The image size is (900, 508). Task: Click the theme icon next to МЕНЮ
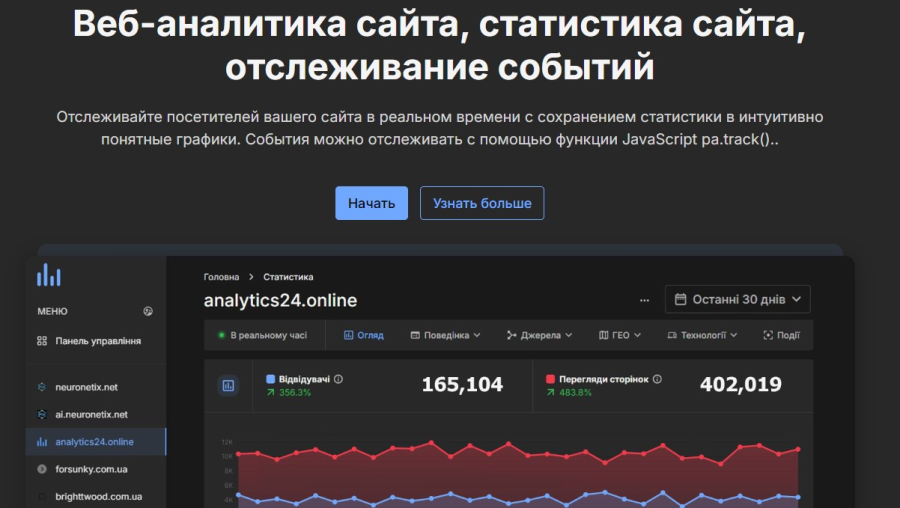pyautogui.click(x=148, y=311)
